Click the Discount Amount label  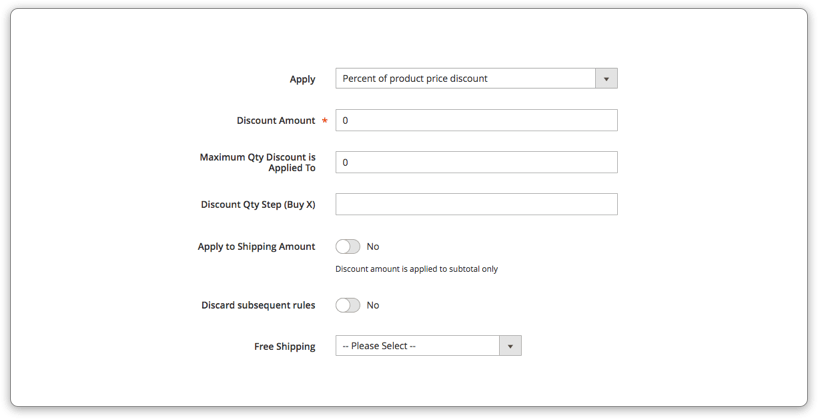[x=276, y=121]
